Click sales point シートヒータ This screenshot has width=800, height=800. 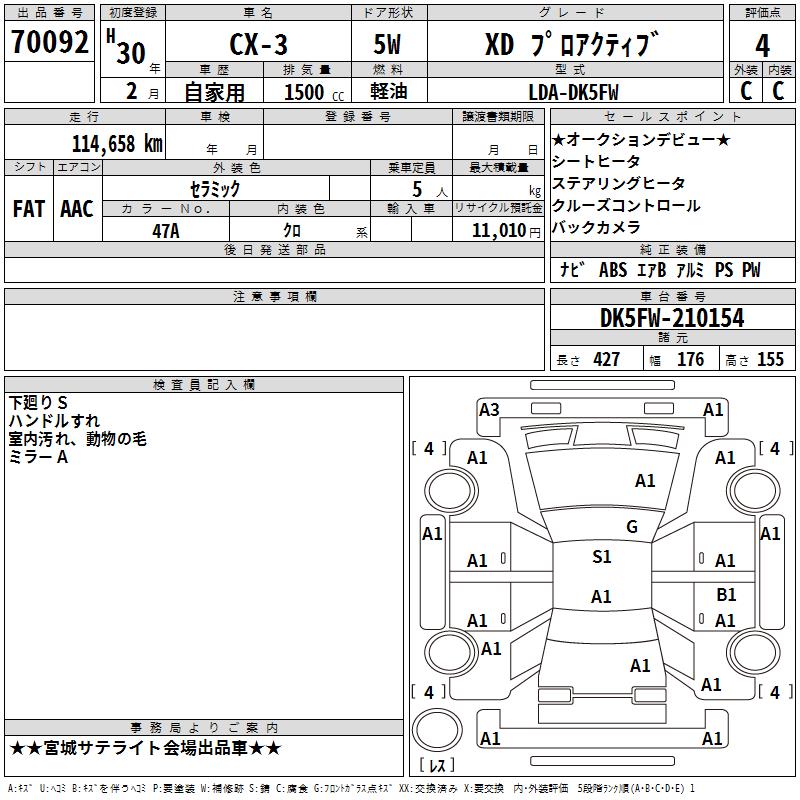[596, 161]
